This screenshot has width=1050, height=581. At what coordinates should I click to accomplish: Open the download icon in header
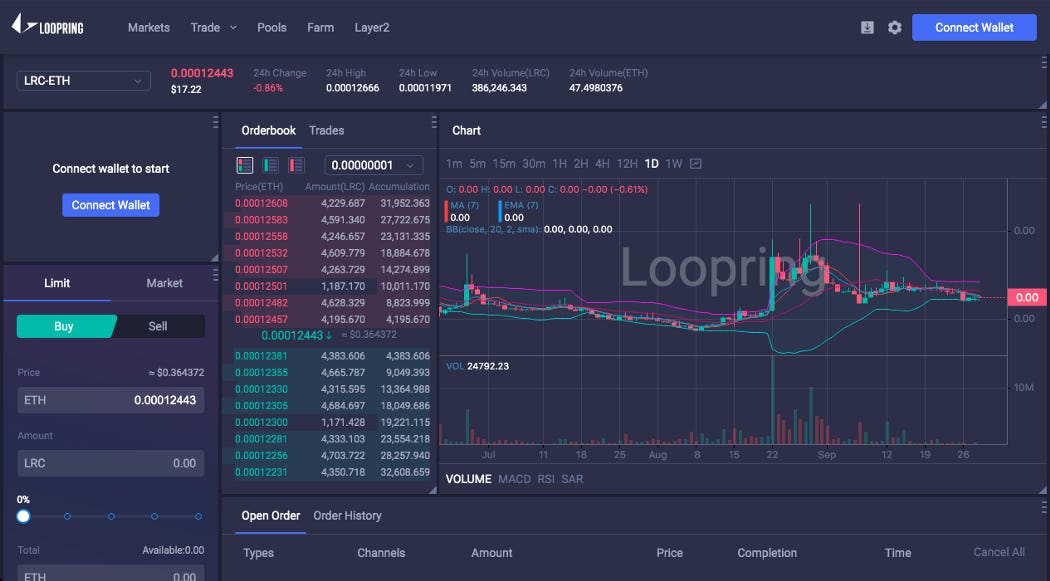point(867,27)
